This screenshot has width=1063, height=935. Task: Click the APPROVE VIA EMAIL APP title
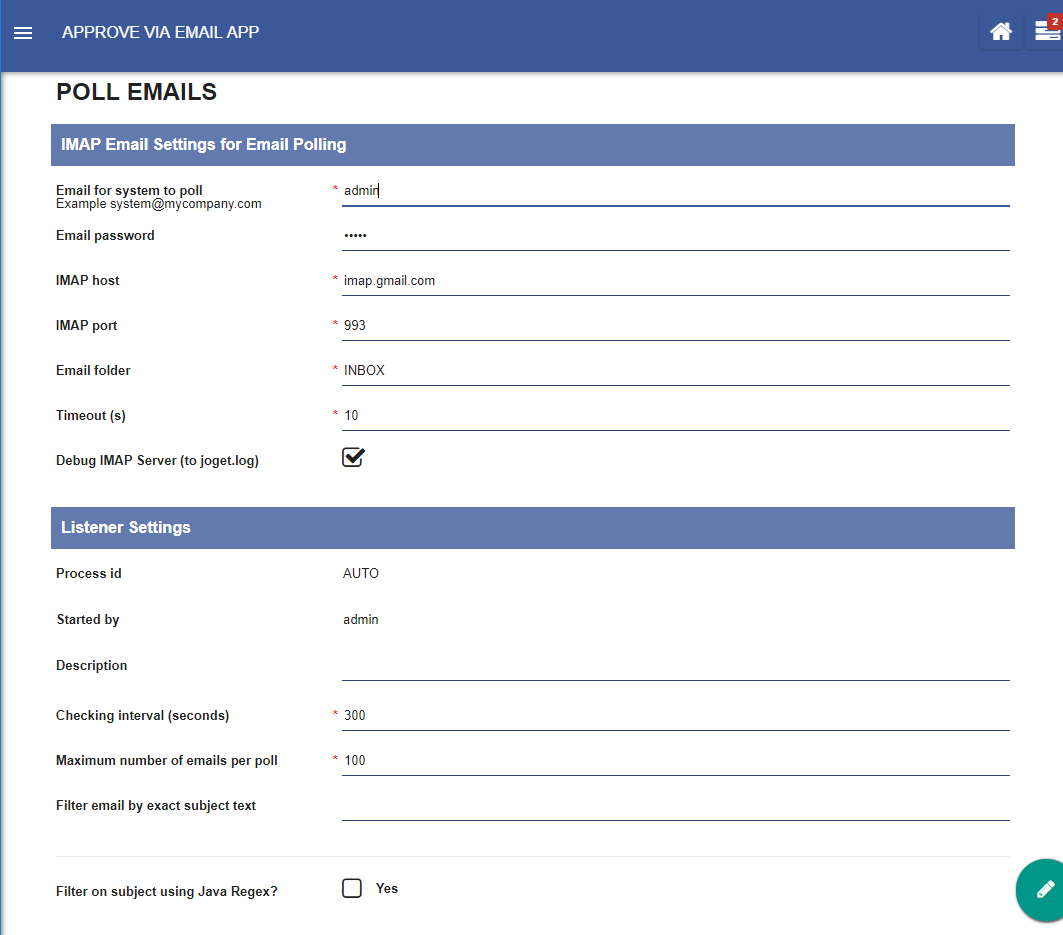(161, 33)
